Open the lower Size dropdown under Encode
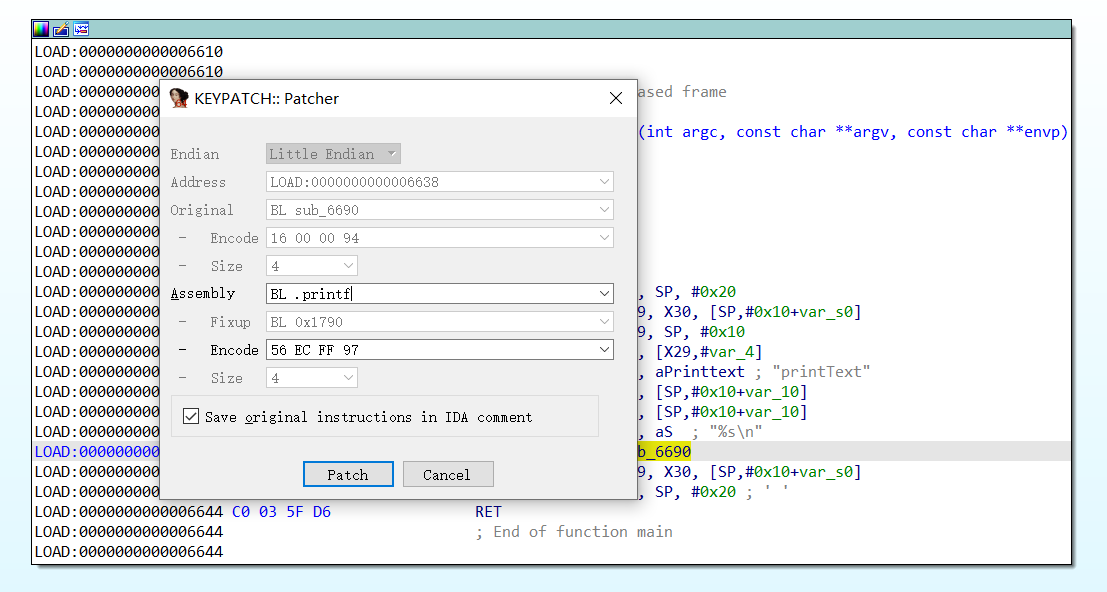 click(x=348, y=378)
